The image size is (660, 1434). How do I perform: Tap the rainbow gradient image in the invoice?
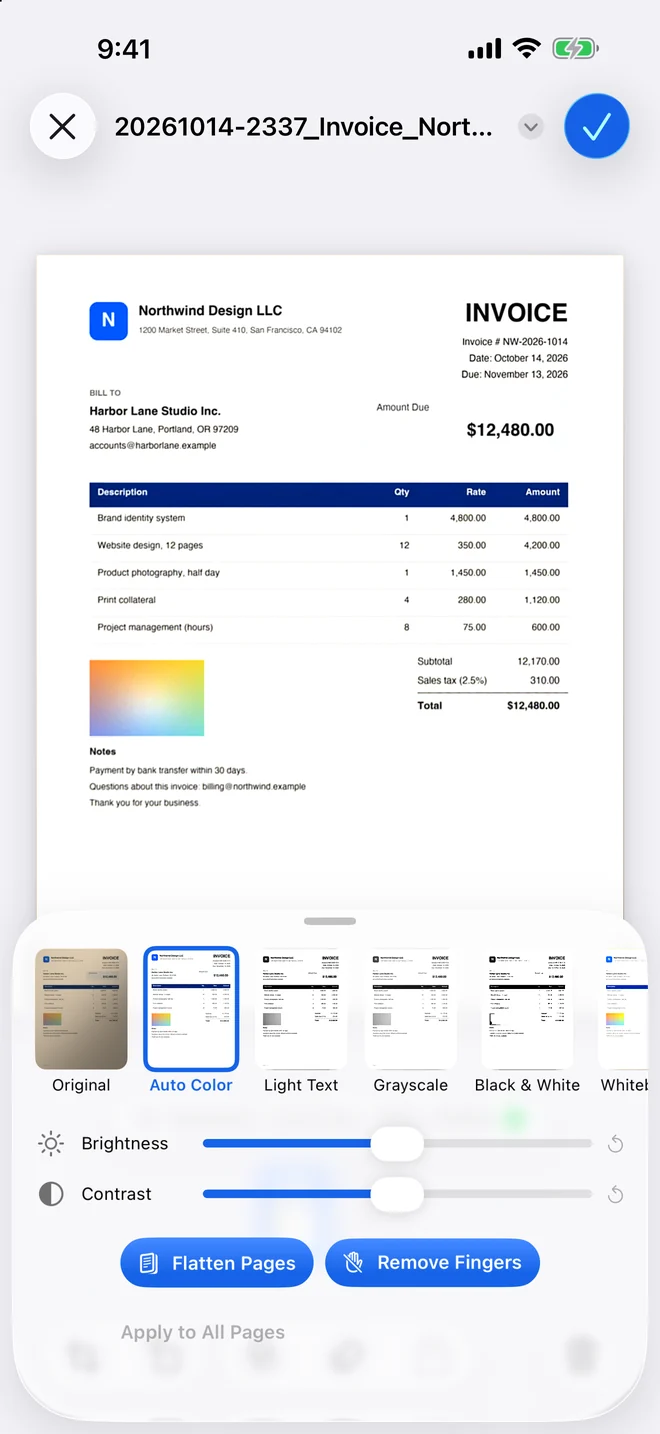[147, 698]
